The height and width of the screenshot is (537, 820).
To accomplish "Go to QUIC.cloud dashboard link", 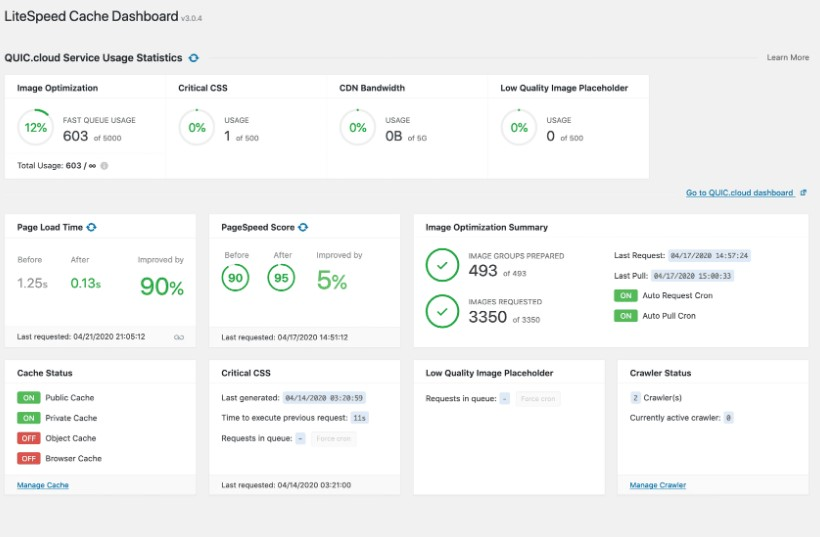I will [739, 193].
